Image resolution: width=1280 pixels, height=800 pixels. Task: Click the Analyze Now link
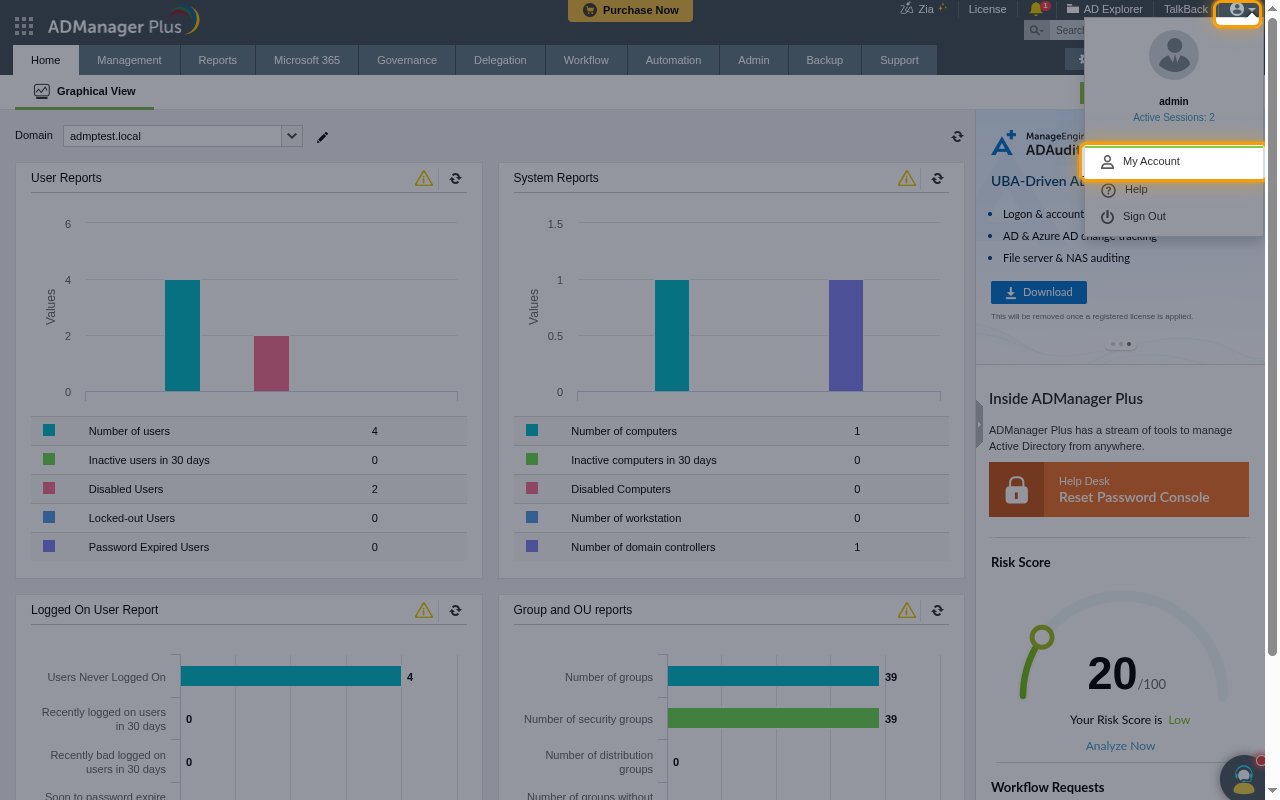pyautogui.click(x=1120, y=746)
